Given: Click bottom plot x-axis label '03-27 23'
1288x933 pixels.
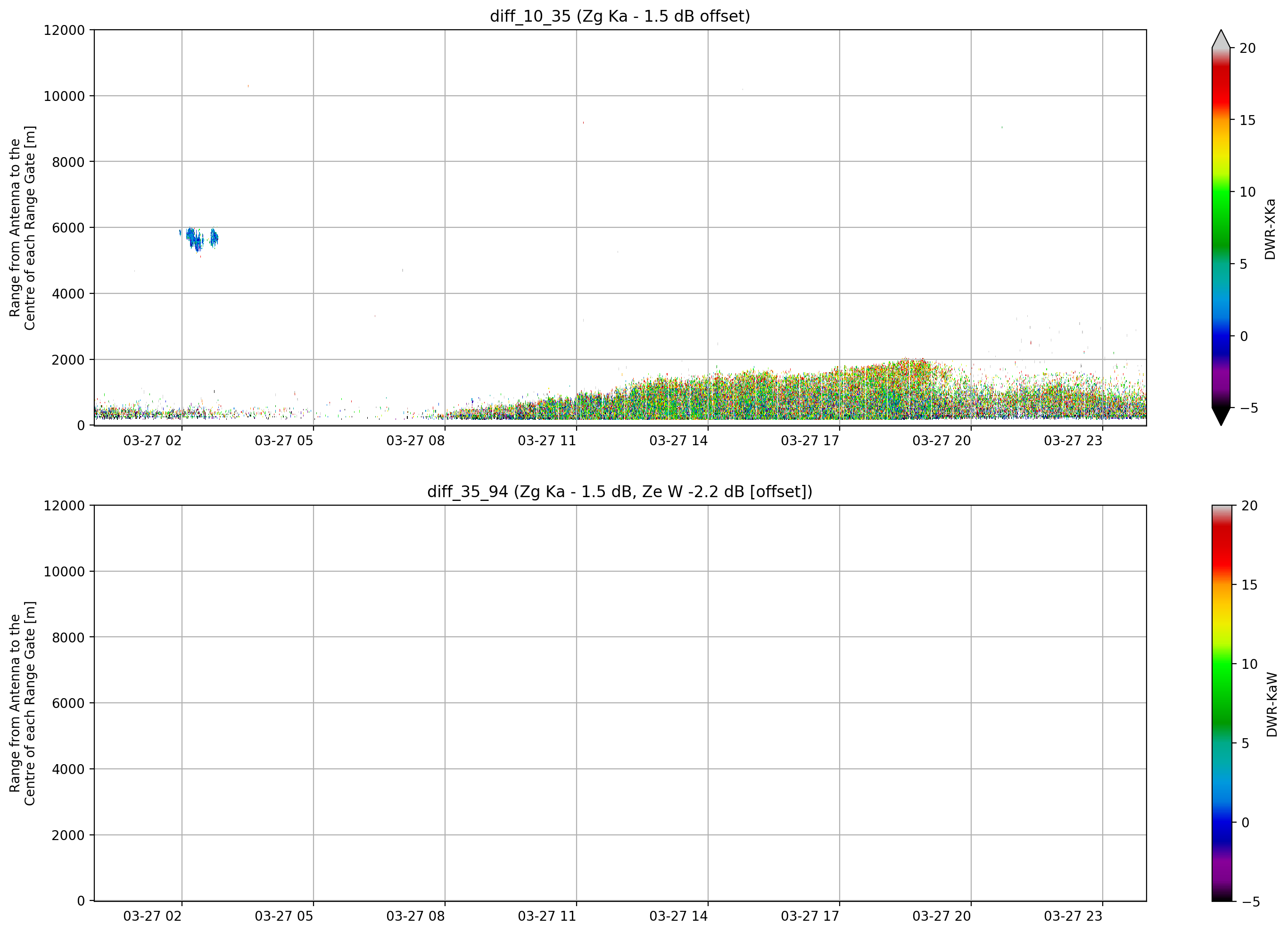Looking at the screenshot, I should pos(1073,916).
